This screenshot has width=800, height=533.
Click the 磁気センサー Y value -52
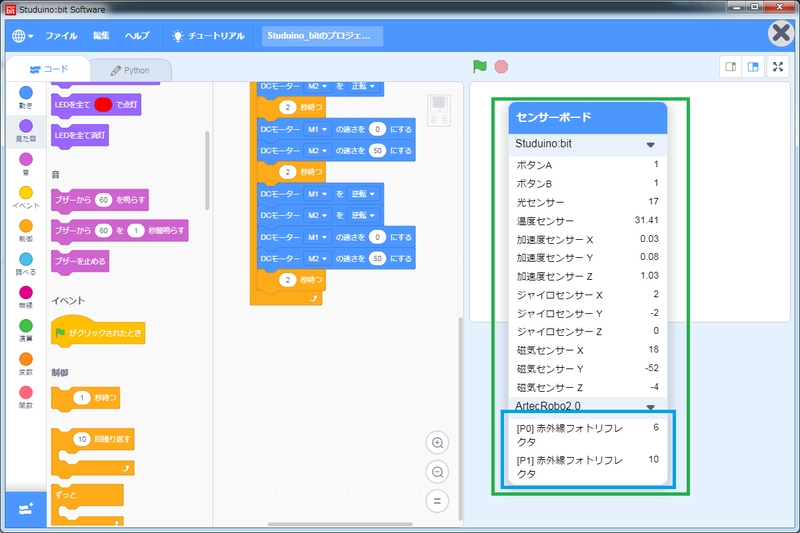(652, 368)
